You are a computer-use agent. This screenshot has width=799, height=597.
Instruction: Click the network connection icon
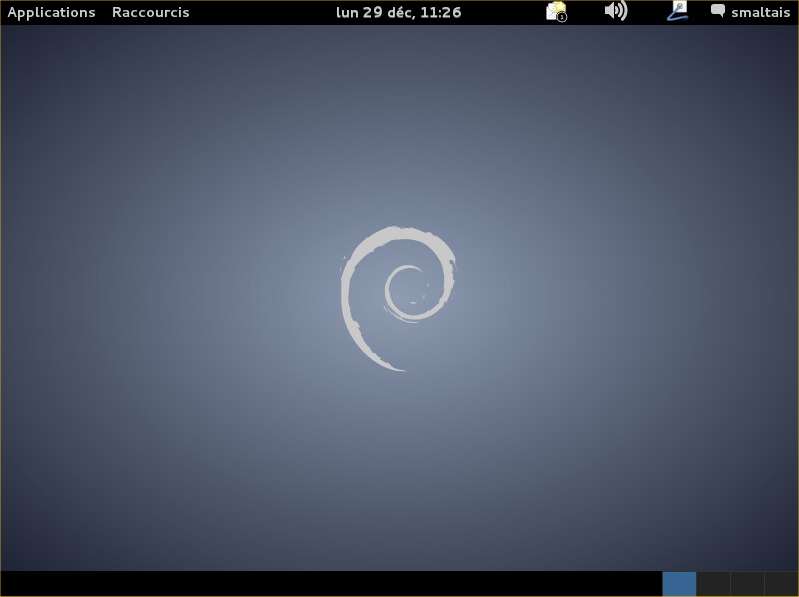(x=677, y=12)
